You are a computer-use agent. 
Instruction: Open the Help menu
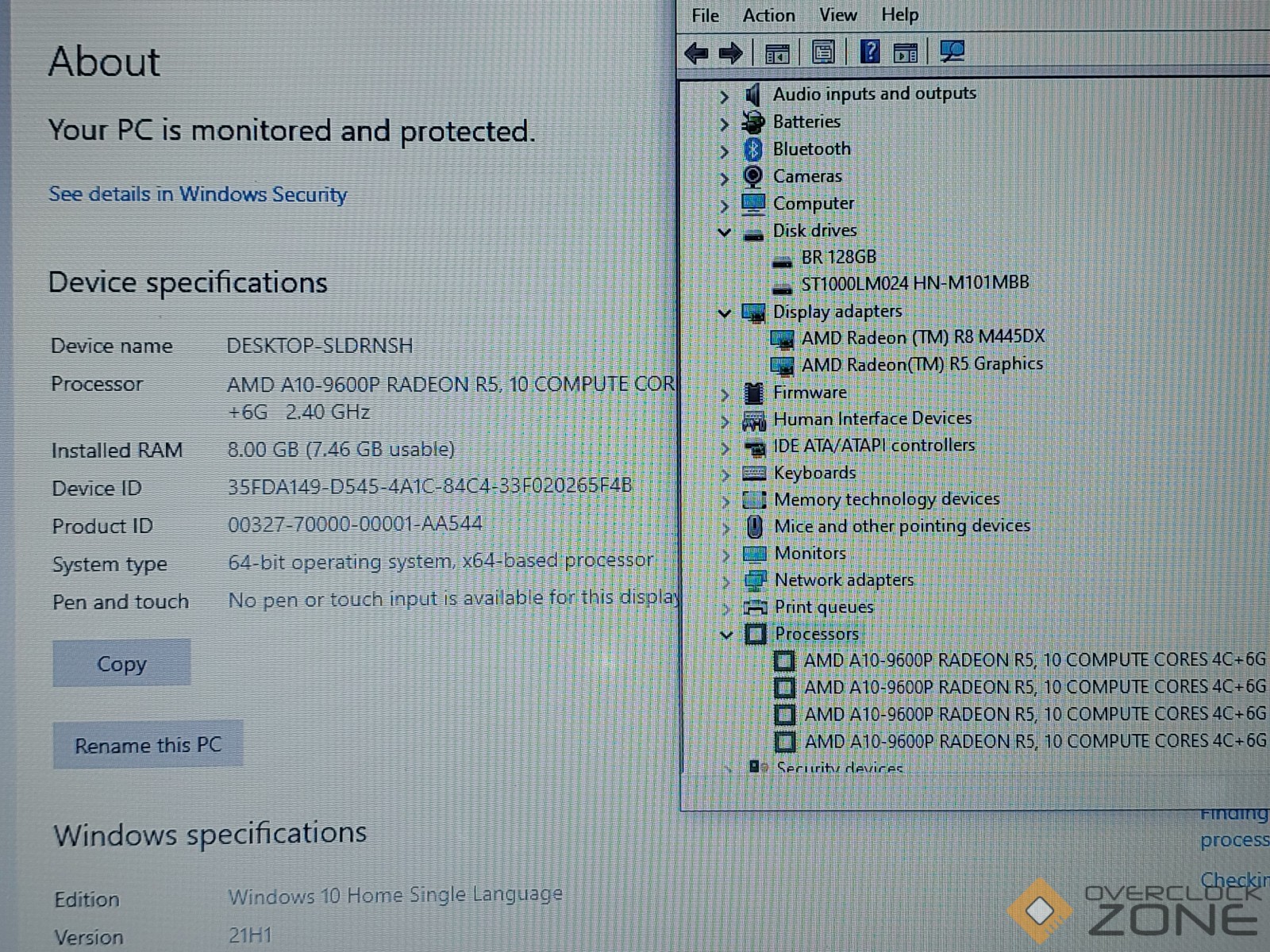[x=900, y=15]
